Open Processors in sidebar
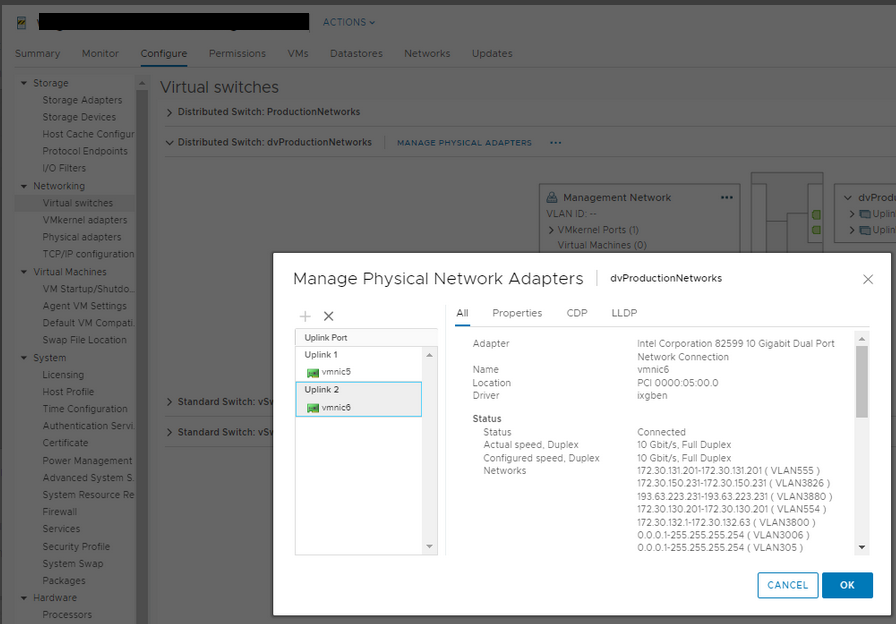896x624 pixels. tap(67, 615)
